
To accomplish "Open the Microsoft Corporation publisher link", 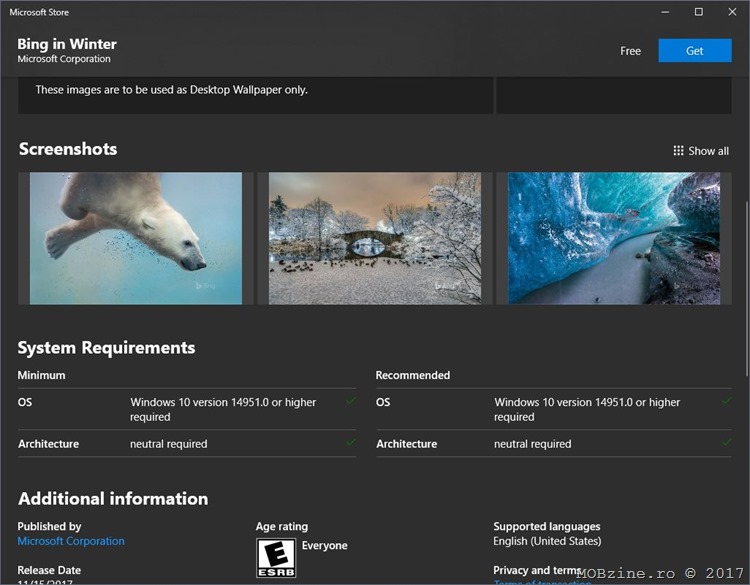I will click(71, 541).
